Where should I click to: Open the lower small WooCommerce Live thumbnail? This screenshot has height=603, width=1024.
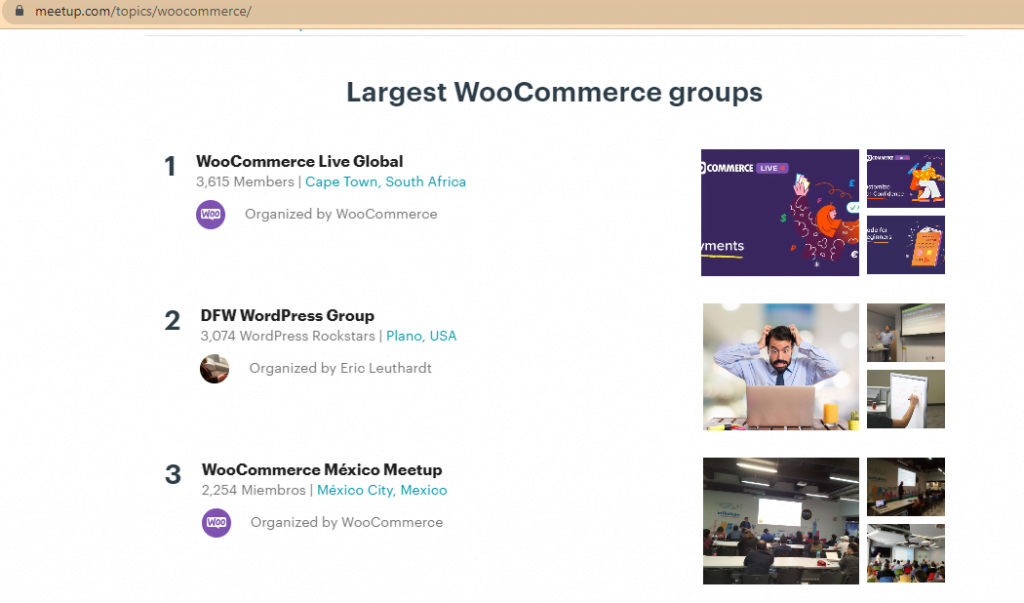click(x=906, y=245)
